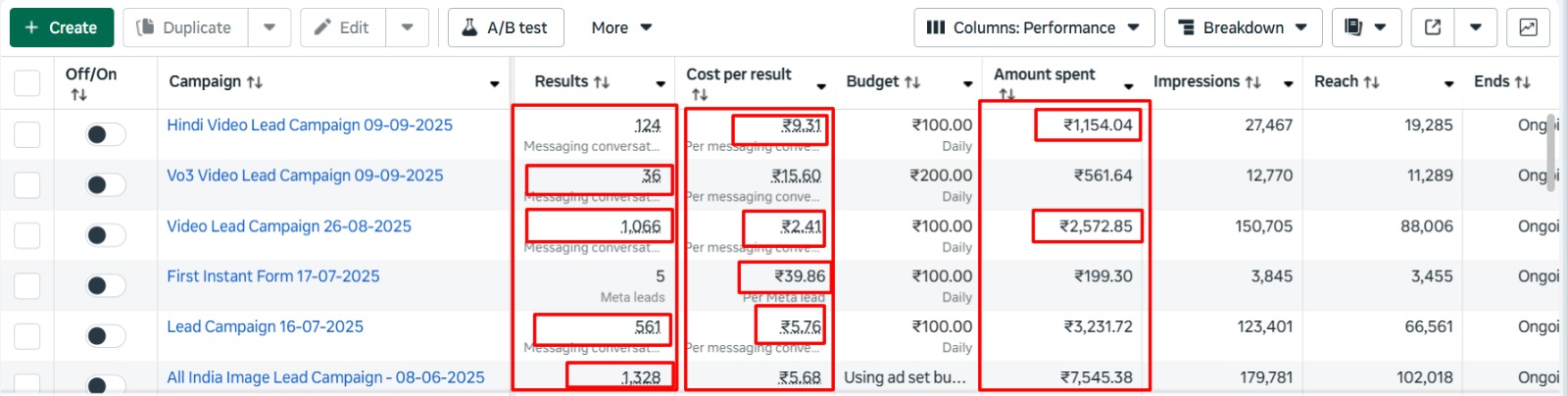Viewport: 1568px width, 396px height.
Task: Tick checkbox for Vo3 Video Lead Campaign
Action: pos(27,184)
